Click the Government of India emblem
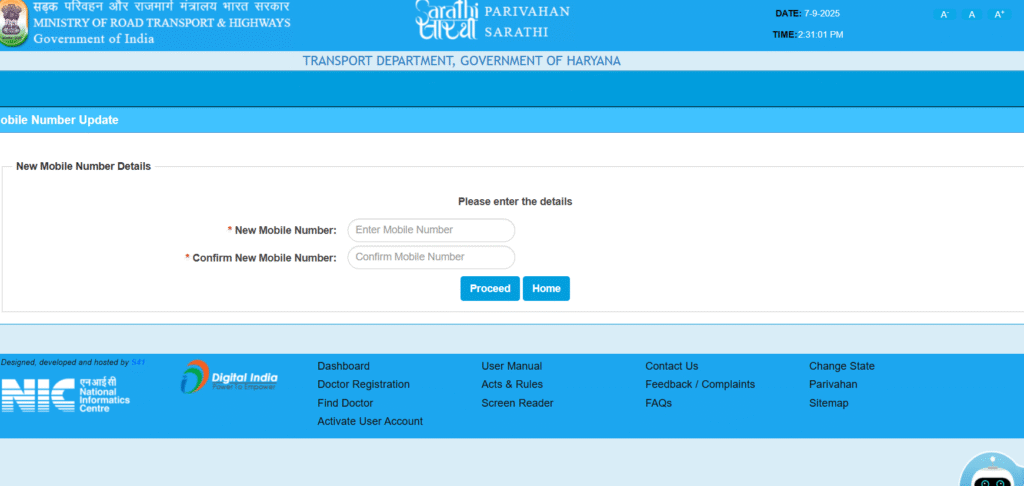The width and height of the screenshot is (1024, 486). point(13,24)
